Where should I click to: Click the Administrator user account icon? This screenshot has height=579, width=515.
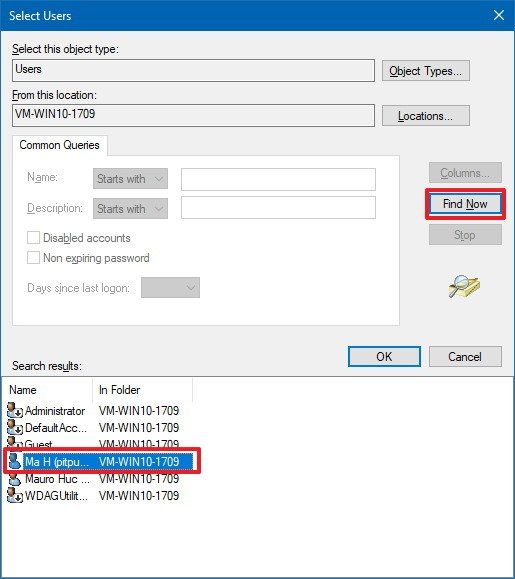(x=15, y=410)
